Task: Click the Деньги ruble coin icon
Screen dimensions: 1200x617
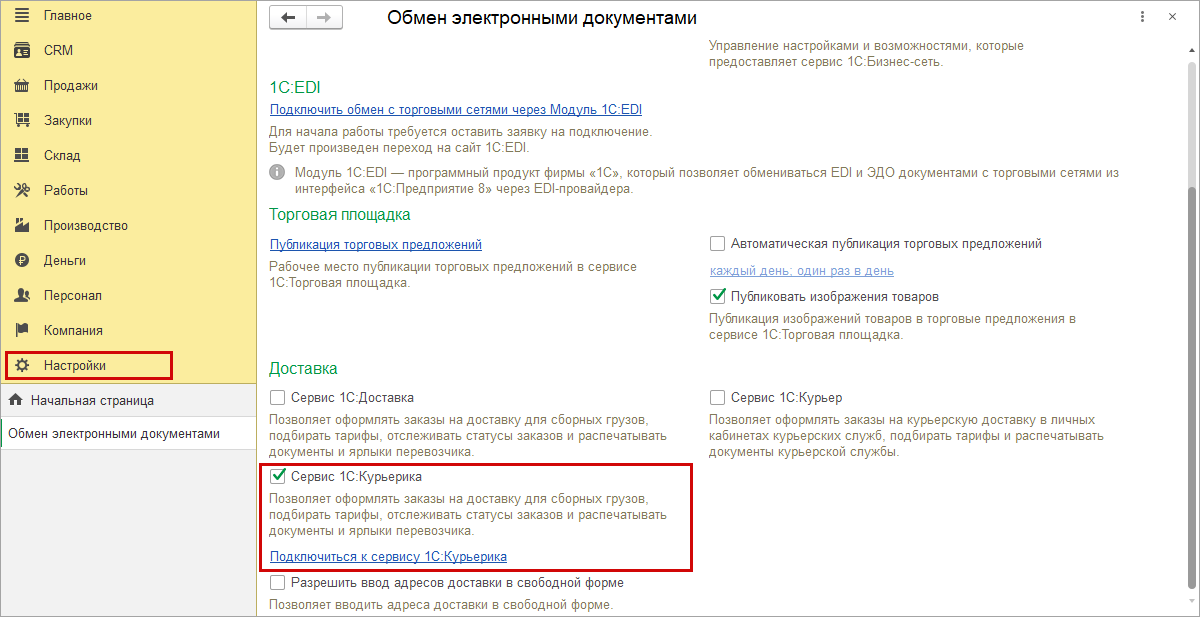Action: (22, 260)
